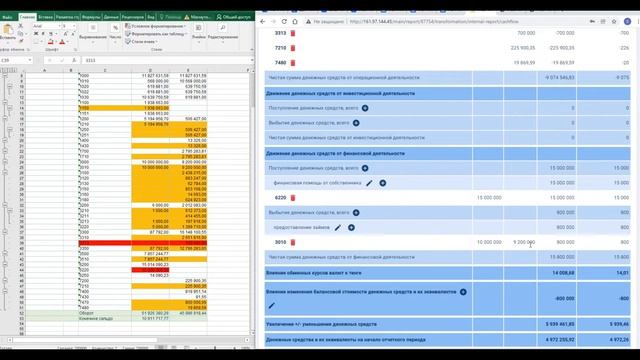Switch to the Рецензирование ribbon tab

click(x=133, y=17)
